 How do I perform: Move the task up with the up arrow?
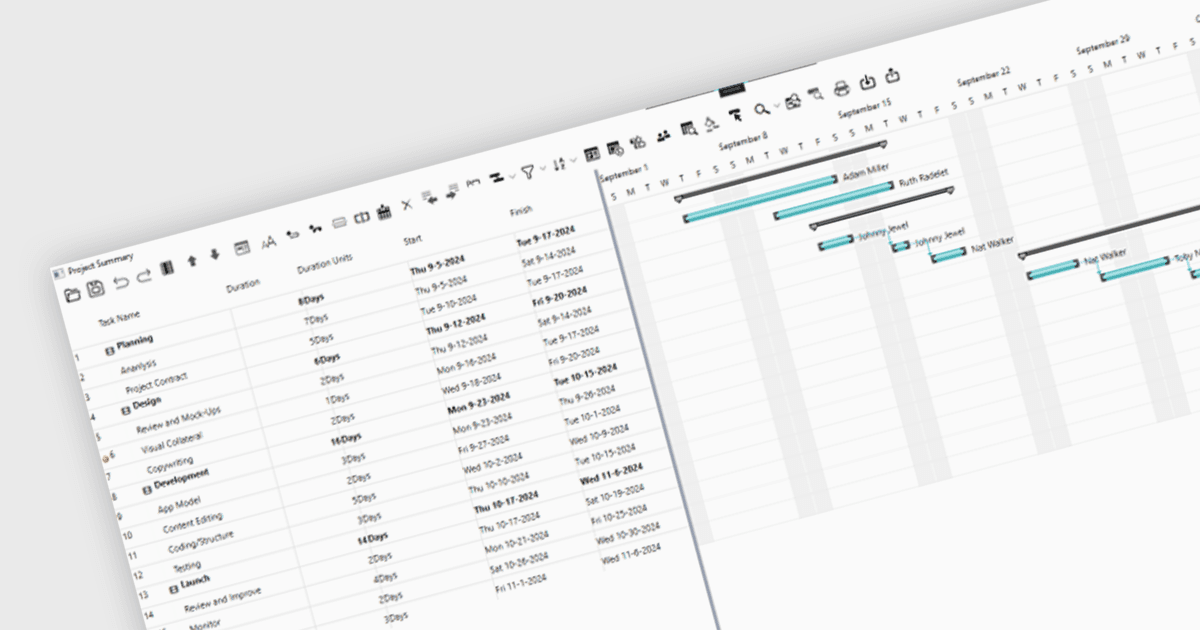click(192, 260)
